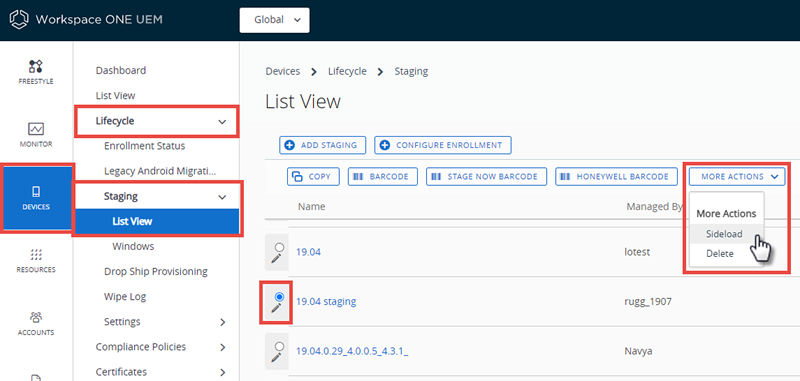This screenshot has width=800, height=381.
Task: Open the 19.04.0.29_4.0.0.5_4.3.1_ link
Action: [x=352, y=351]
